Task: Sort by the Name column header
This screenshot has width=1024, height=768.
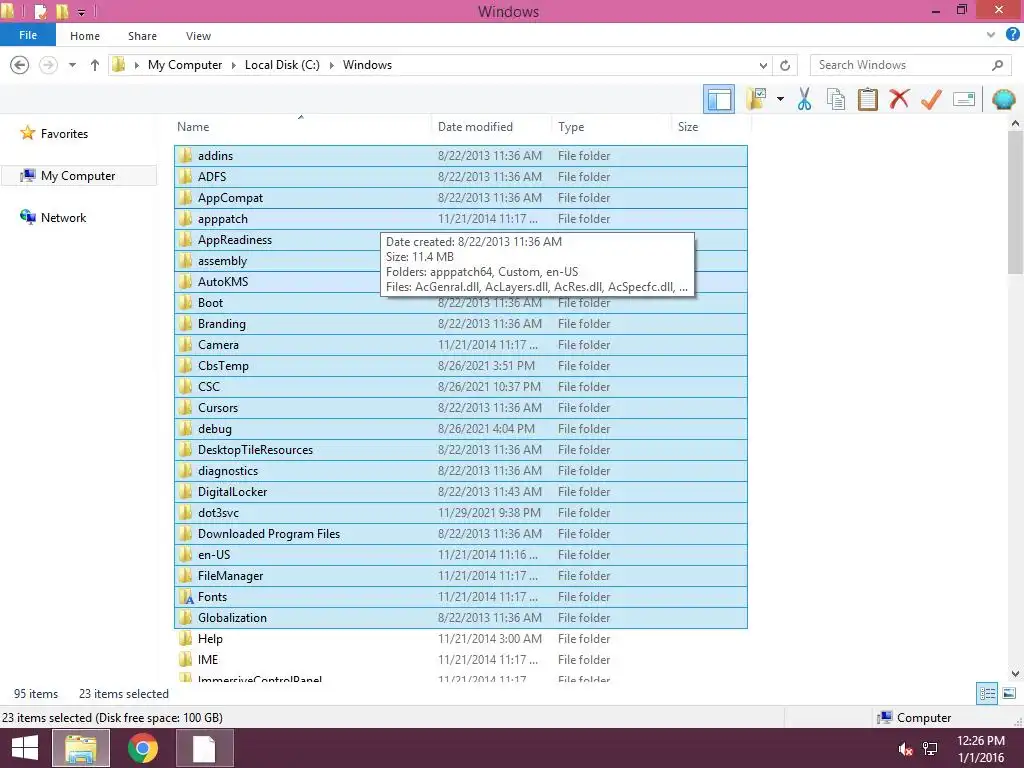Action: click(x=303, y=127)
